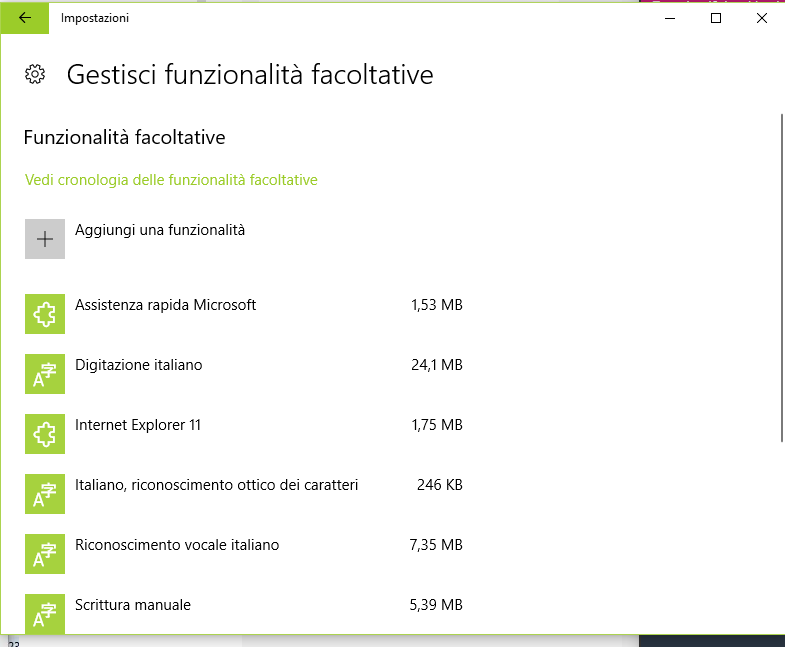The height and width of the screenshot is (647, 785).
Task: Select Riconoscimento vocale italiano entry
Action: (x=177, y=545)
